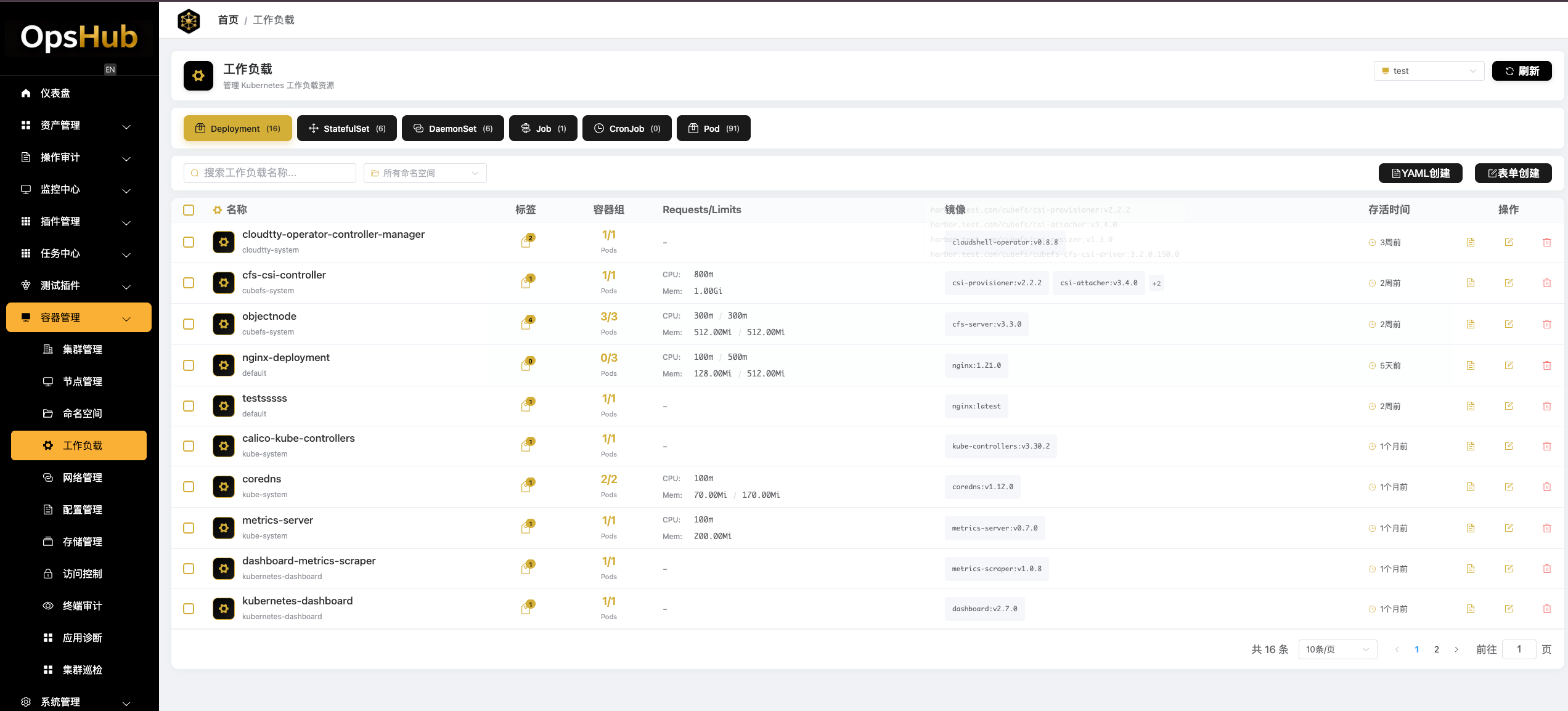1568x711 pixels.
Task: Select the testsssss row checkbox
Action: (189, 406)
